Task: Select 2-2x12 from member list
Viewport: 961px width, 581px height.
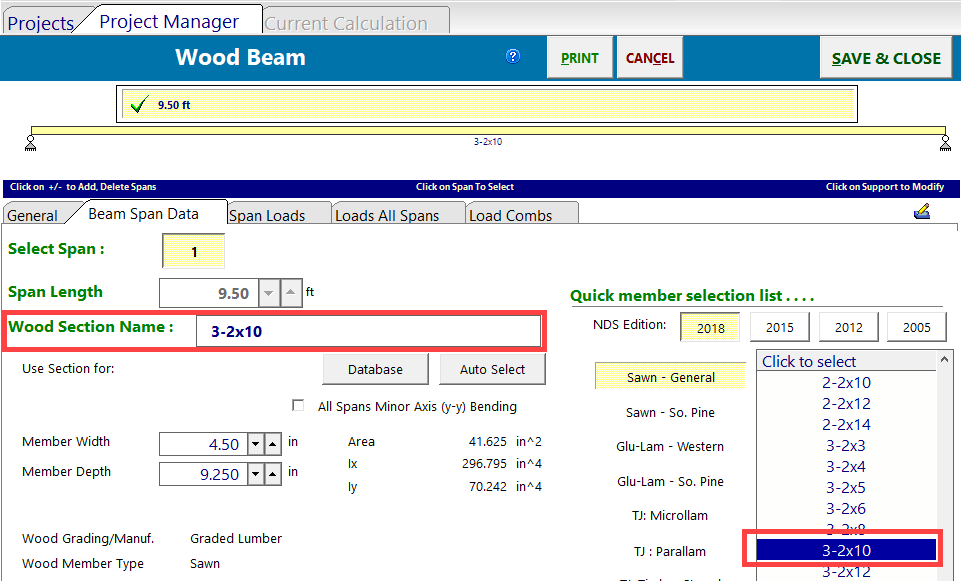Action: pos(846,403)
